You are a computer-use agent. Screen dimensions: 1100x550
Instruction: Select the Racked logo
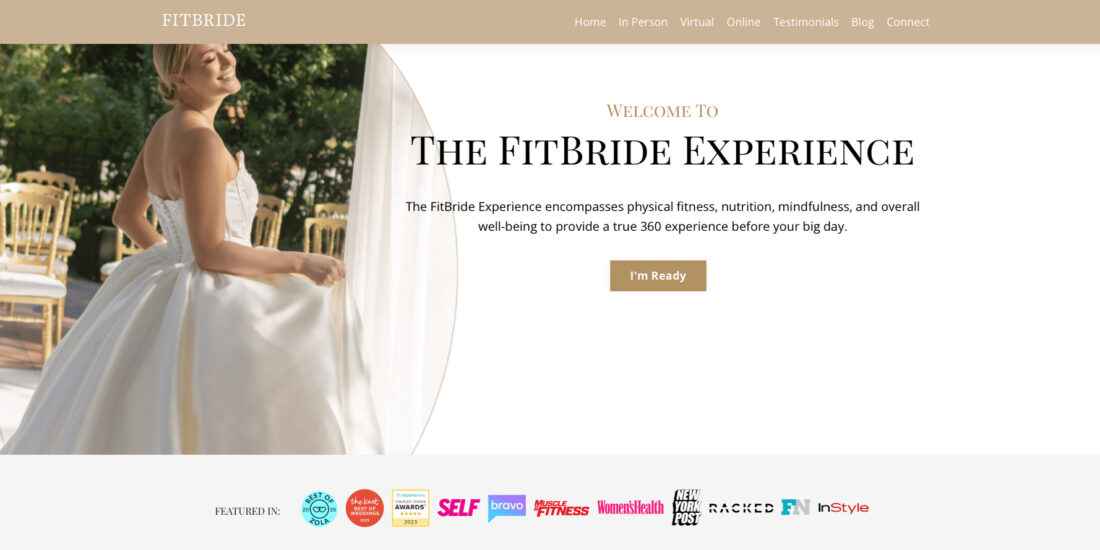(741, 508)
